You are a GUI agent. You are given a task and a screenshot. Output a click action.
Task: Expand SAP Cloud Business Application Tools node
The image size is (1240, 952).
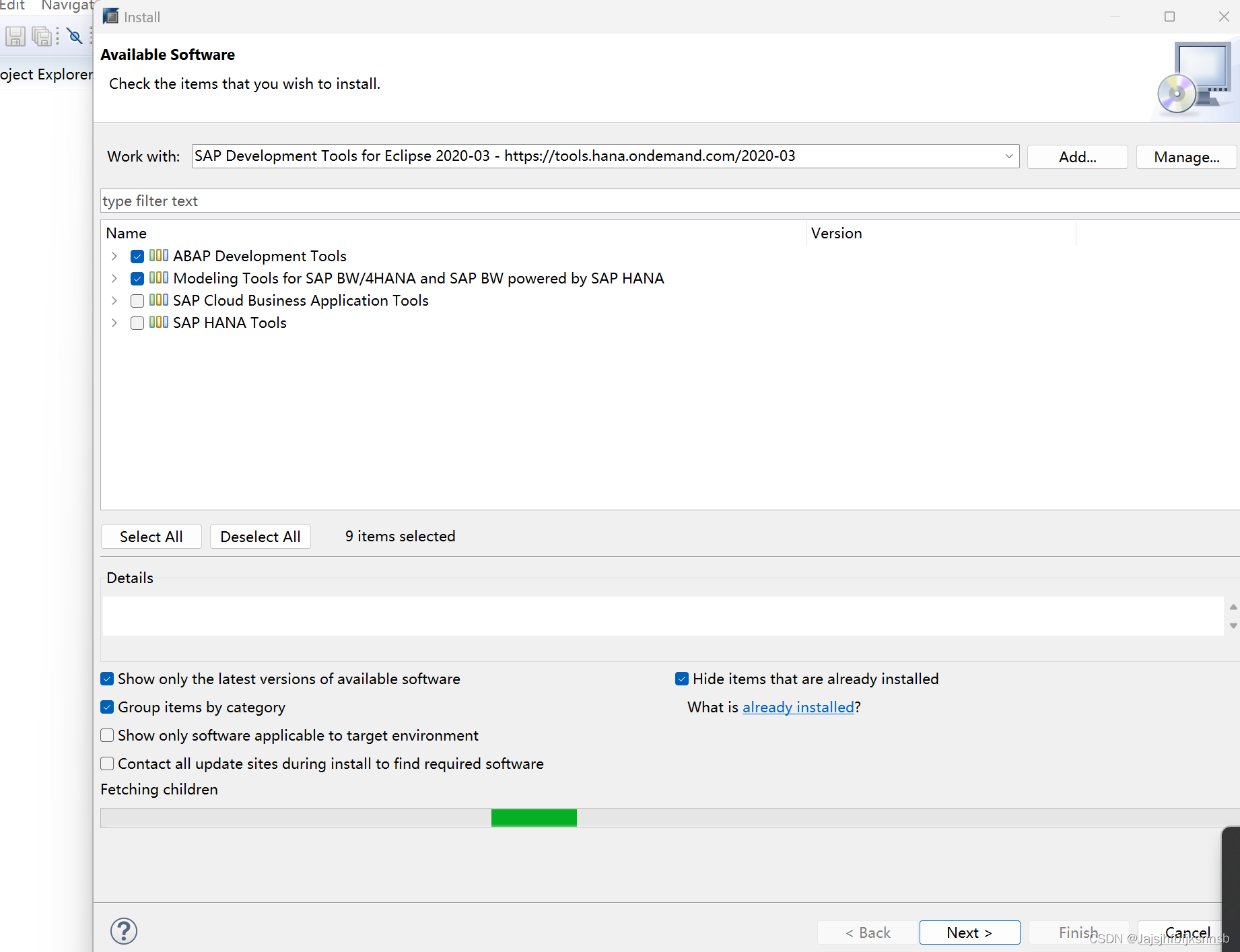click(114, 300)
